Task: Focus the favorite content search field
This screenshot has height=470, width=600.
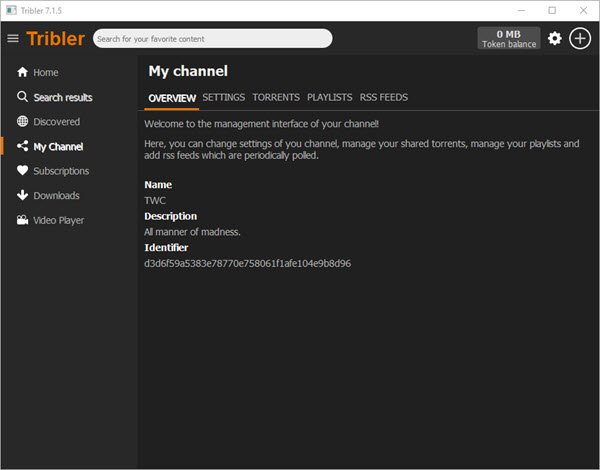Action: 212,39
